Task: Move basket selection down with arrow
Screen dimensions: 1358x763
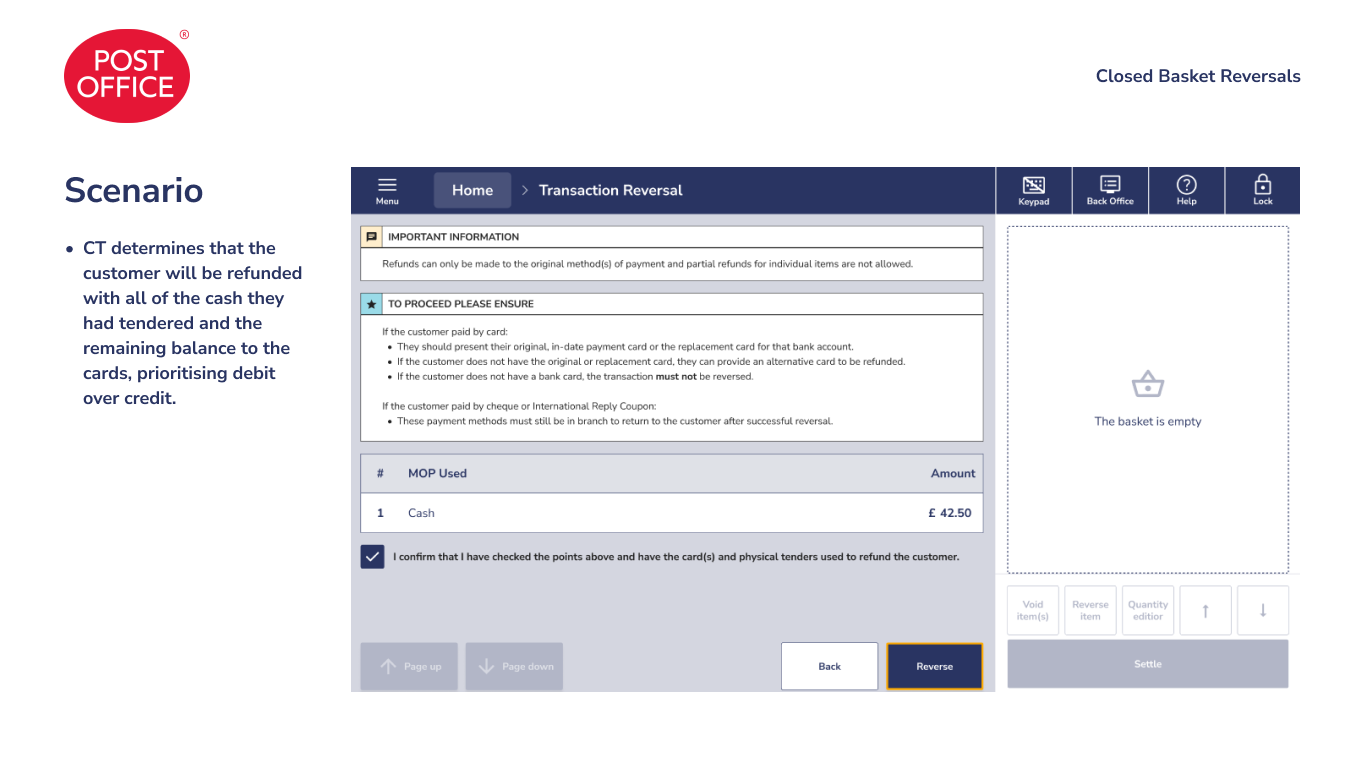Action: click(x=1263, y=610)
